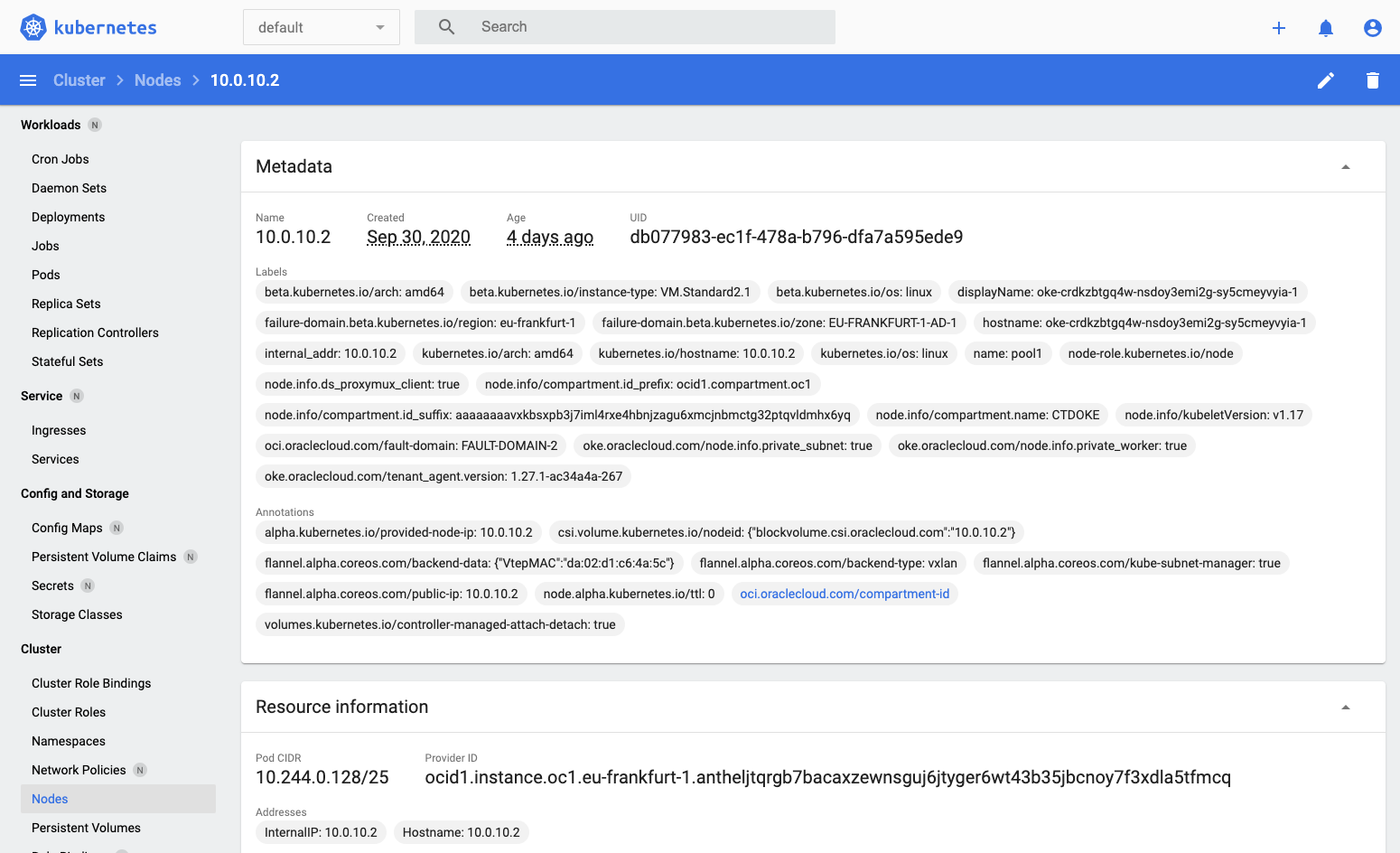Click the label chip name: pool1
Screen dimensions: 1400x853
tap(1008, 353)
